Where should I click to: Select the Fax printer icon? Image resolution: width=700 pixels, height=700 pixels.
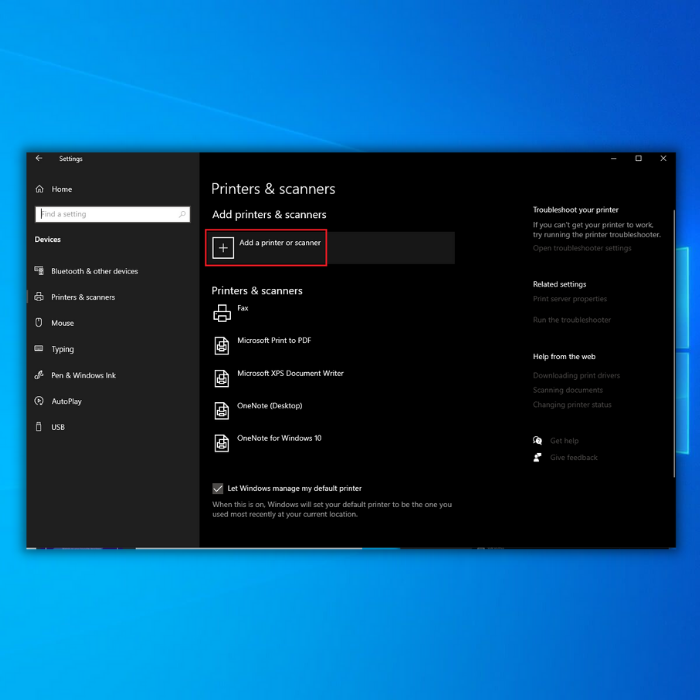tap(222, 313)
